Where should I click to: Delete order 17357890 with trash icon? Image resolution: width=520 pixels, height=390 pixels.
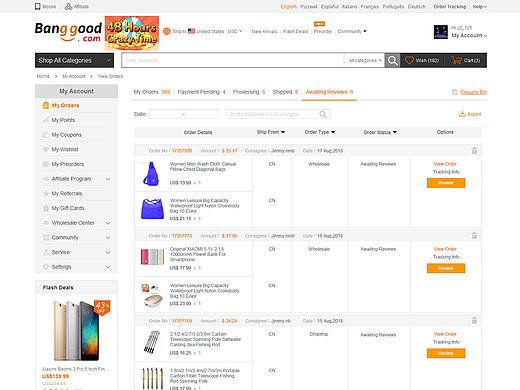click(x=474, y=151)
